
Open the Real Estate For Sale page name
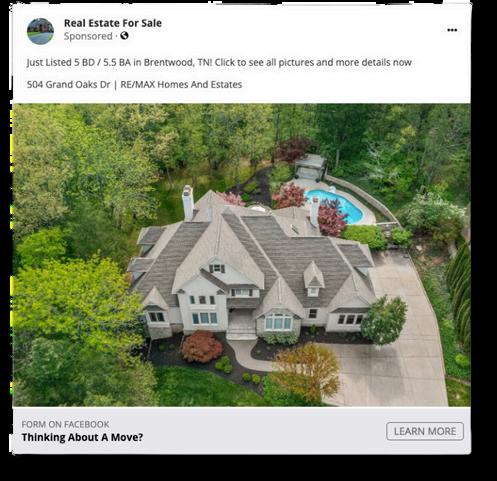pyautogui.click(x=113, y=23)
